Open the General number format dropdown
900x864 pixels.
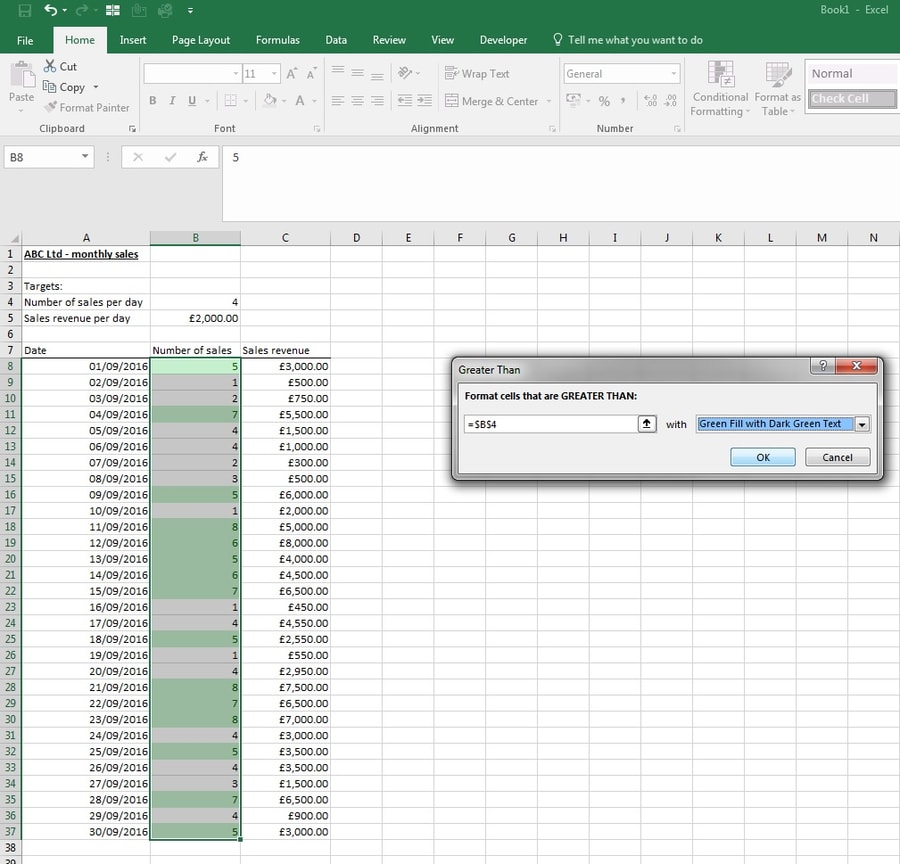point(674,73)
